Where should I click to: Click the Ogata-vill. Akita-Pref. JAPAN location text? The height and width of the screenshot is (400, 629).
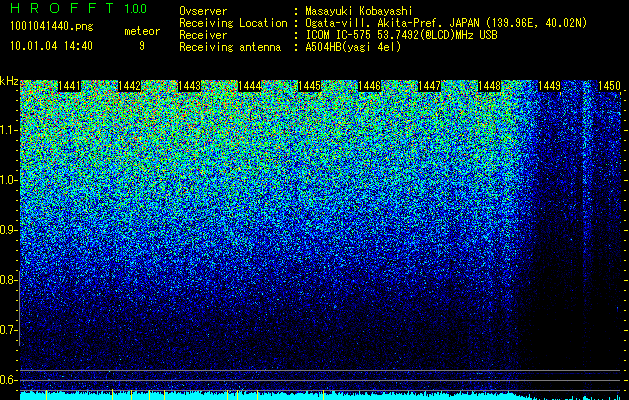coord(446,23)
